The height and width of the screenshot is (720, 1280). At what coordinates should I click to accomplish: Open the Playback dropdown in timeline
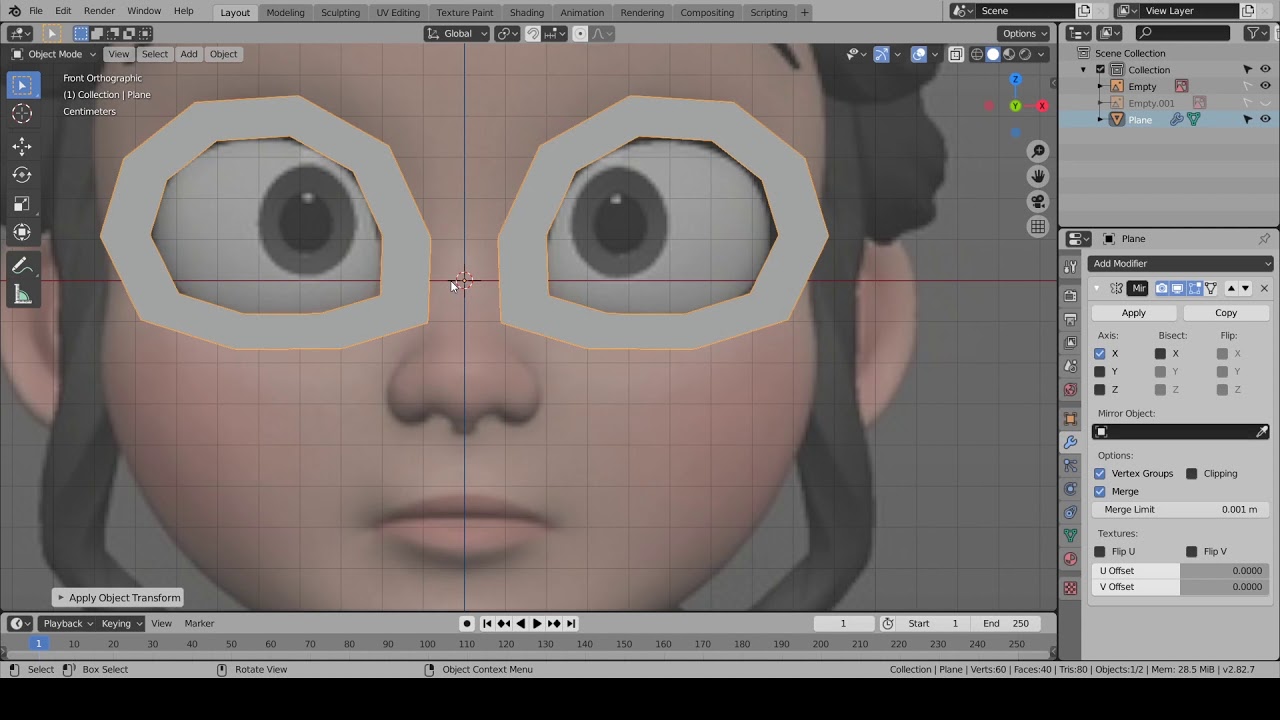click(68, 624)
